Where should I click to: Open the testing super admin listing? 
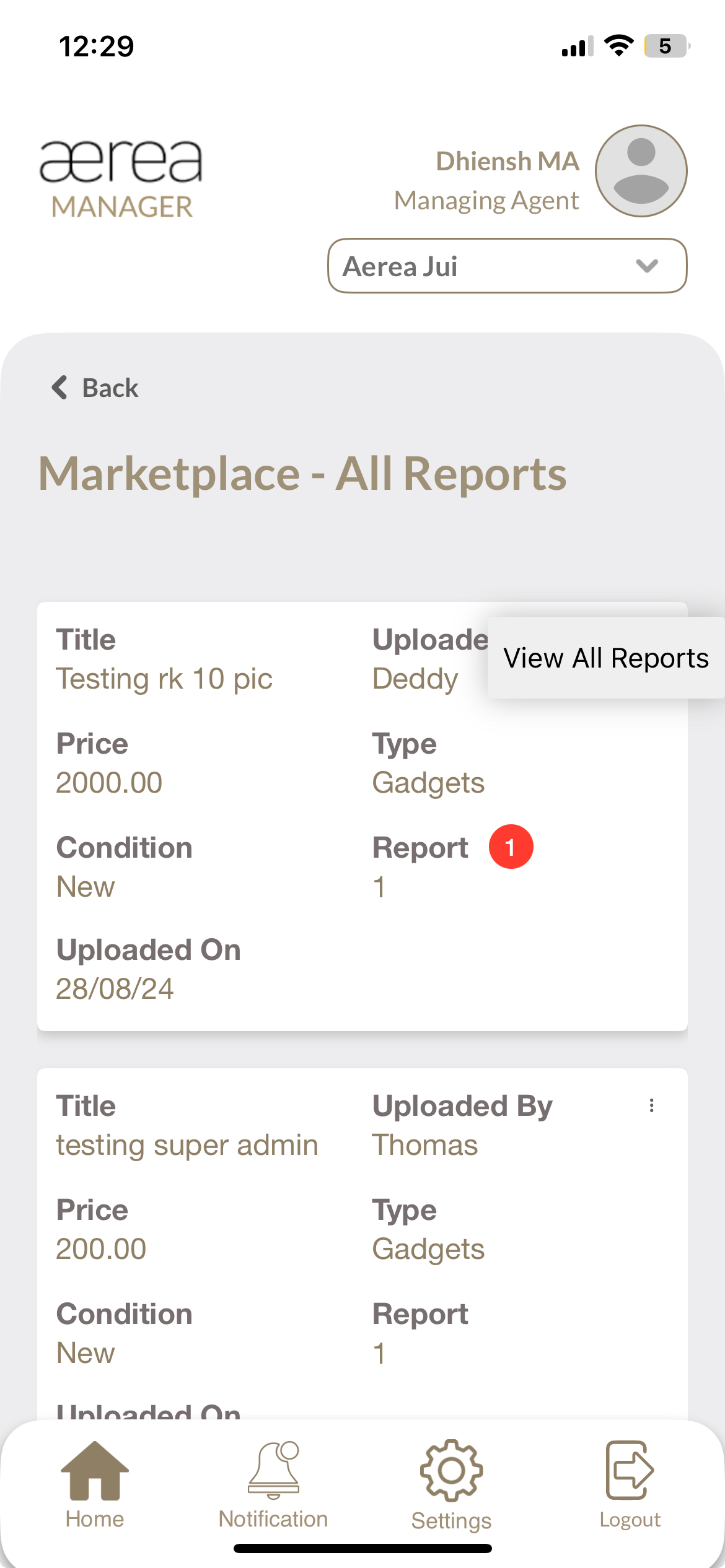(187, 1145)
